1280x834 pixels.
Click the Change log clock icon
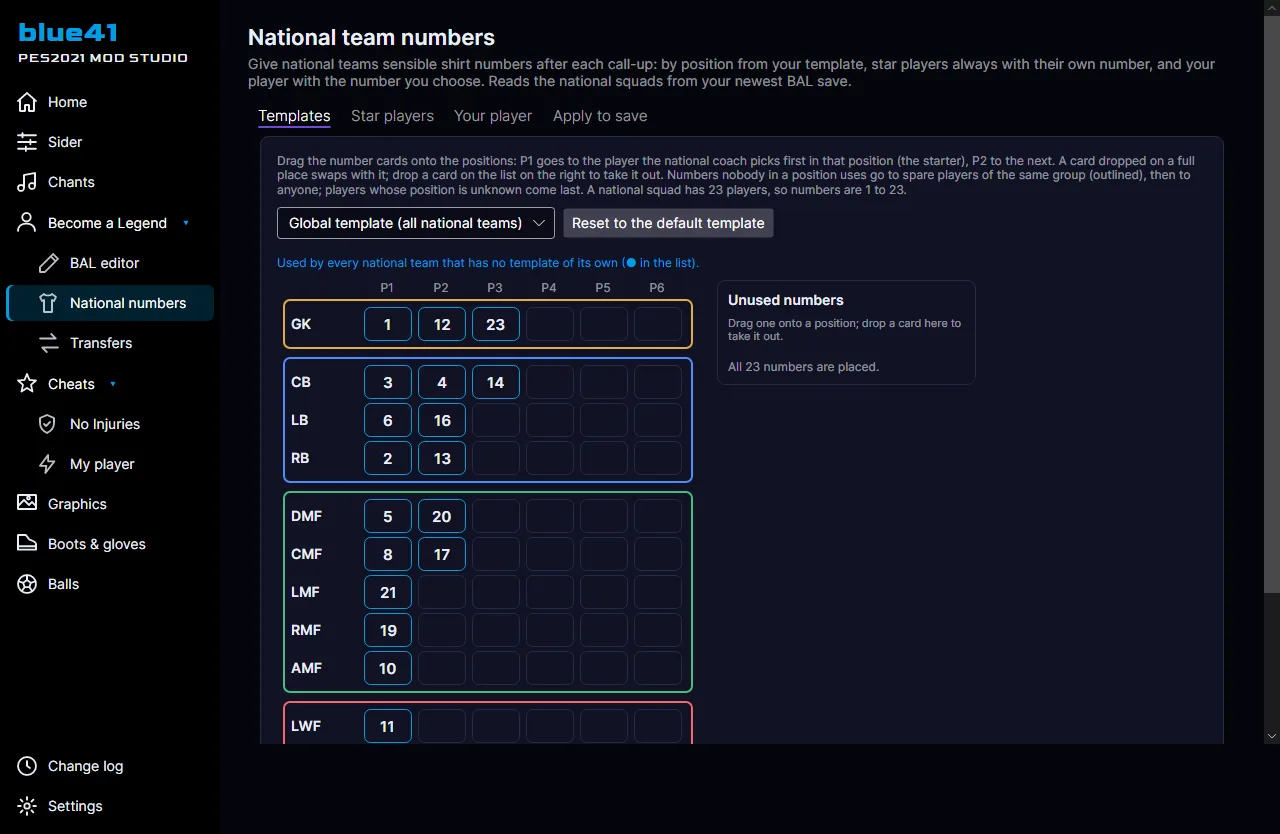pos(27,766)
